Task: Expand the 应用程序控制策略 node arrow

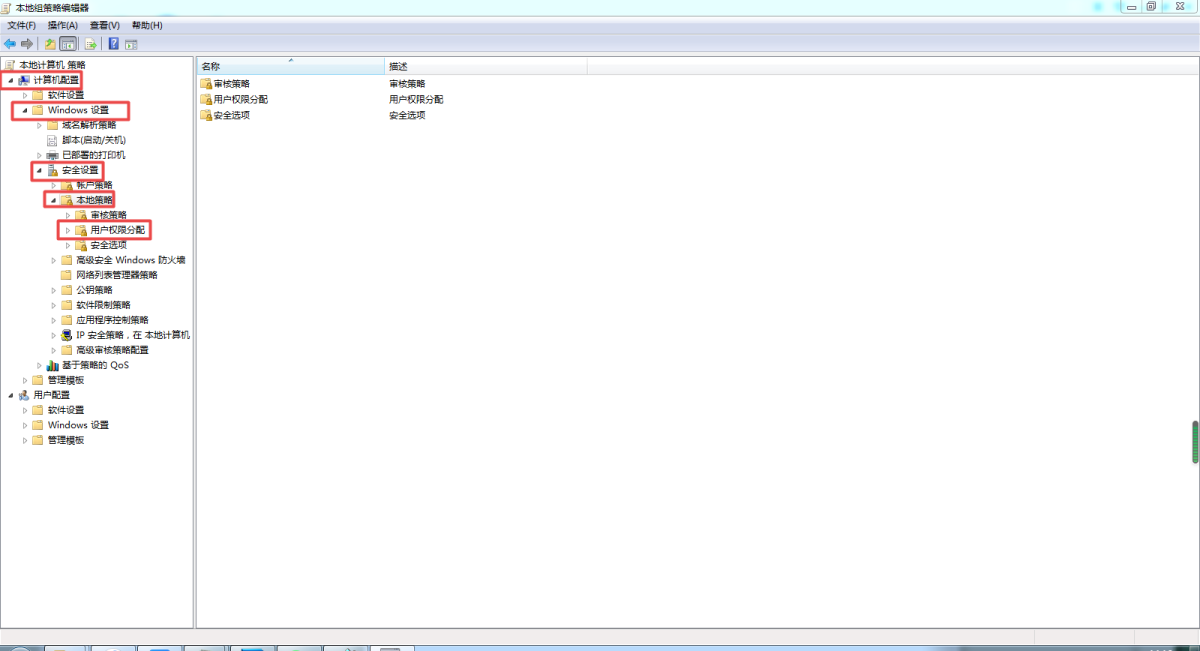Action: pos(54,320)
